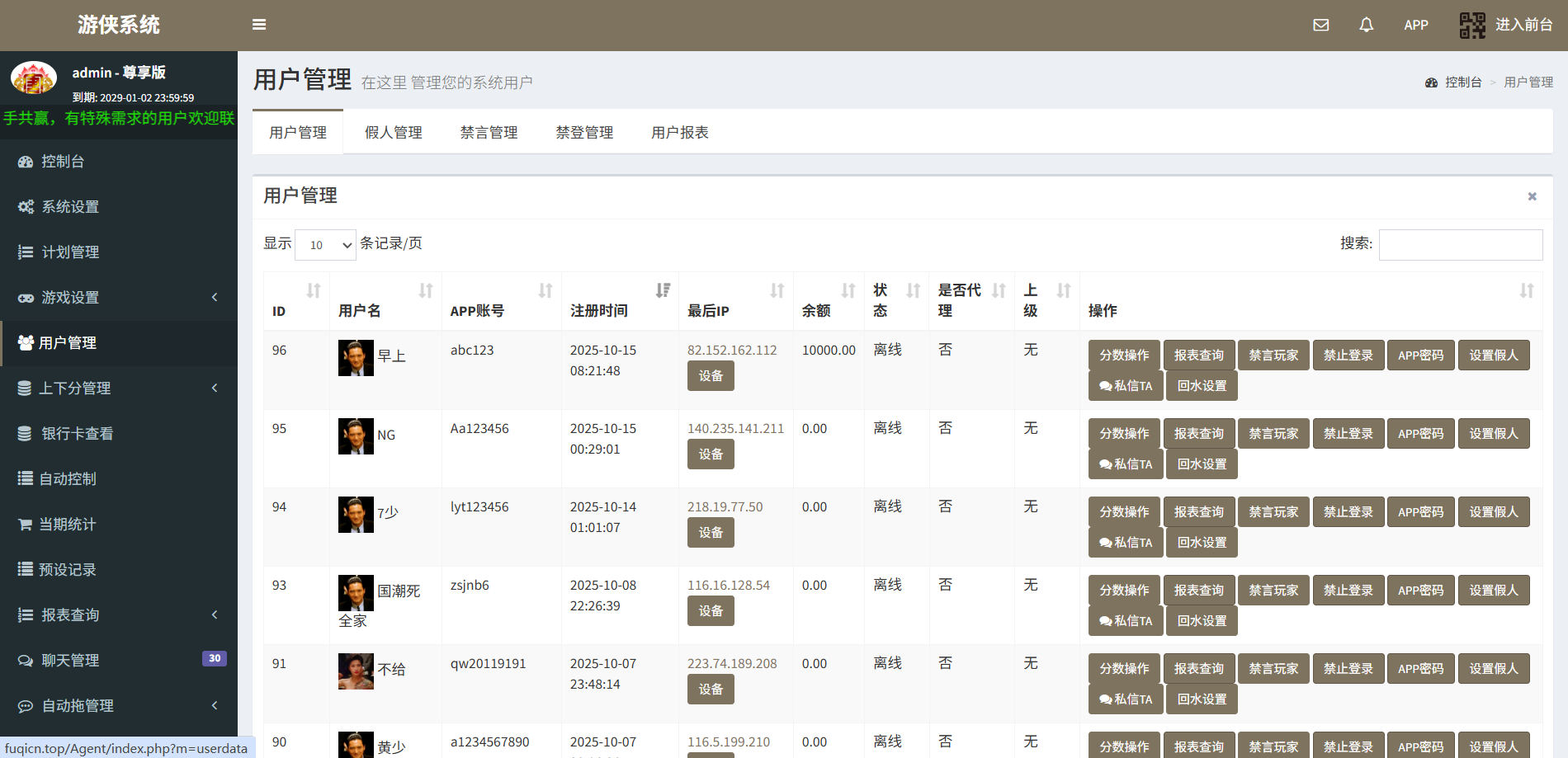This screenshot has height=758, width=1568.
Task: Sort table by ID column arrows
Action: click(x=314, y=290)
